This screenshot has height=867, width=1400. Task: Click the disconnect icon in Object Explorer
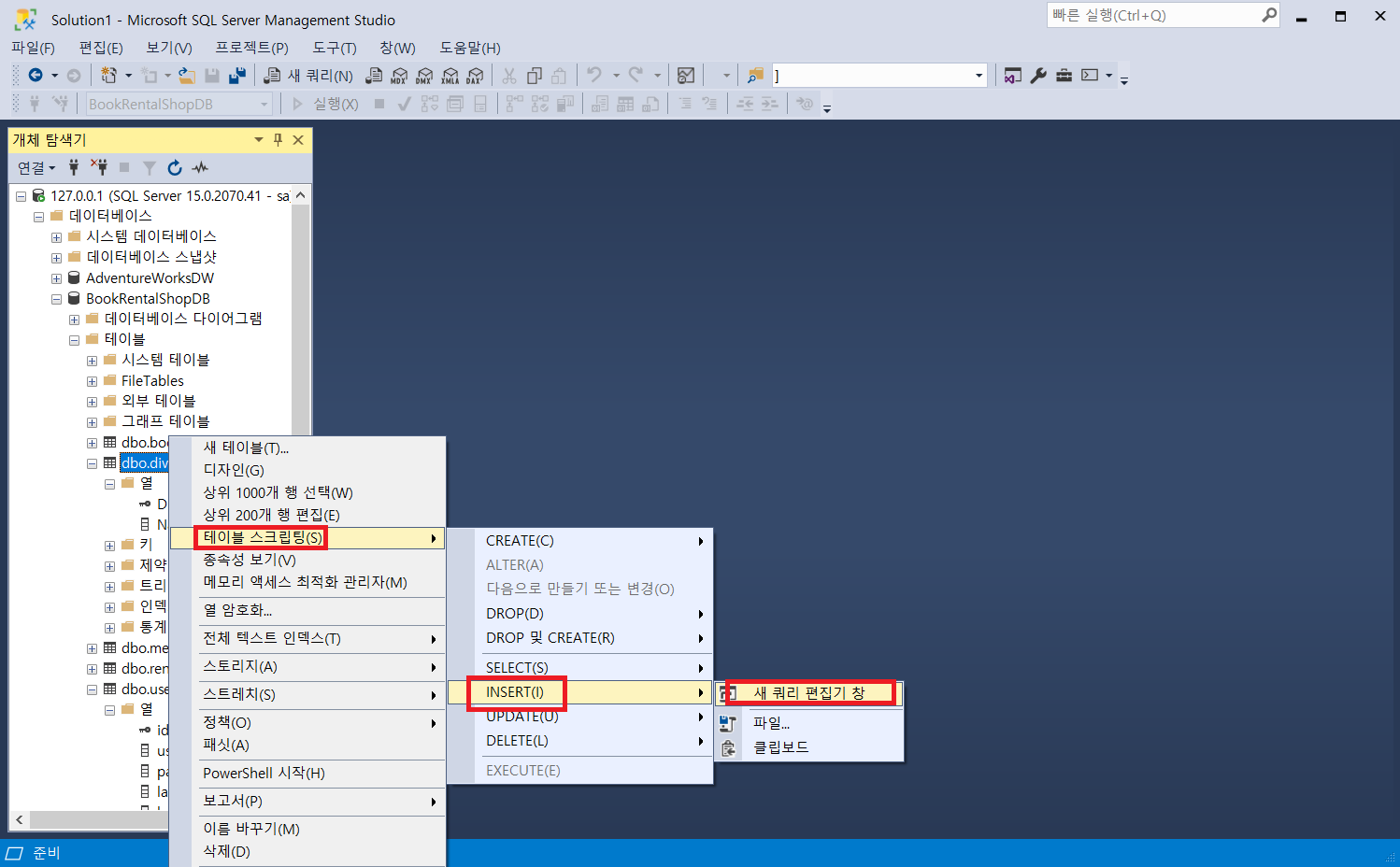(99, 168)
